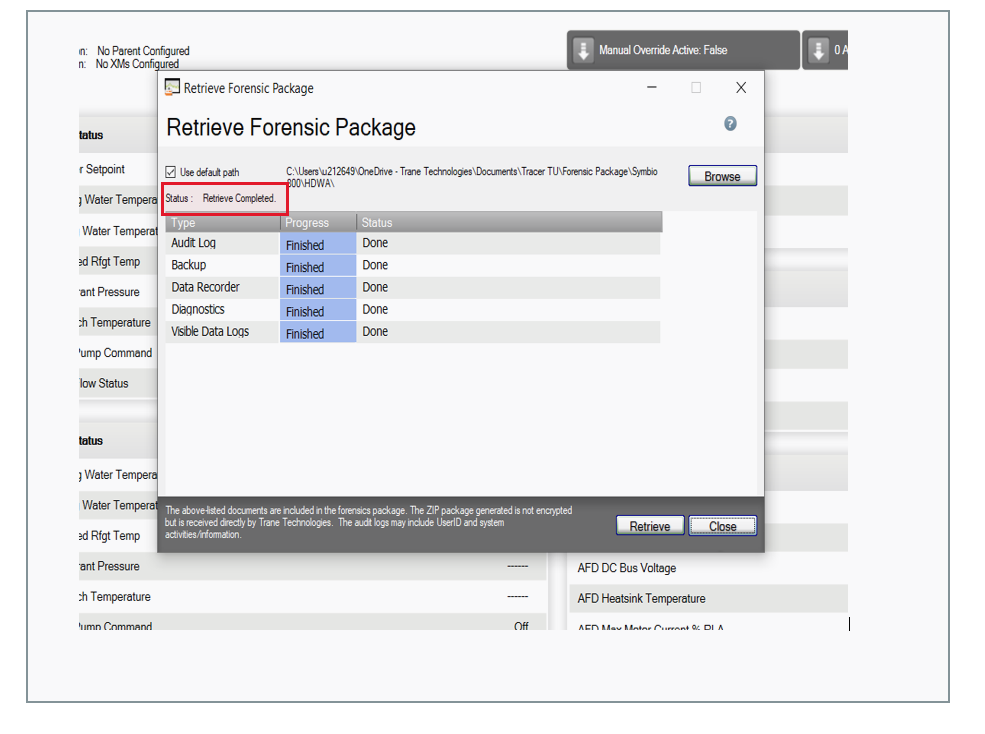Click the Type column header
The width and height of the screenshot is (985, 734).
click(222, 222)
